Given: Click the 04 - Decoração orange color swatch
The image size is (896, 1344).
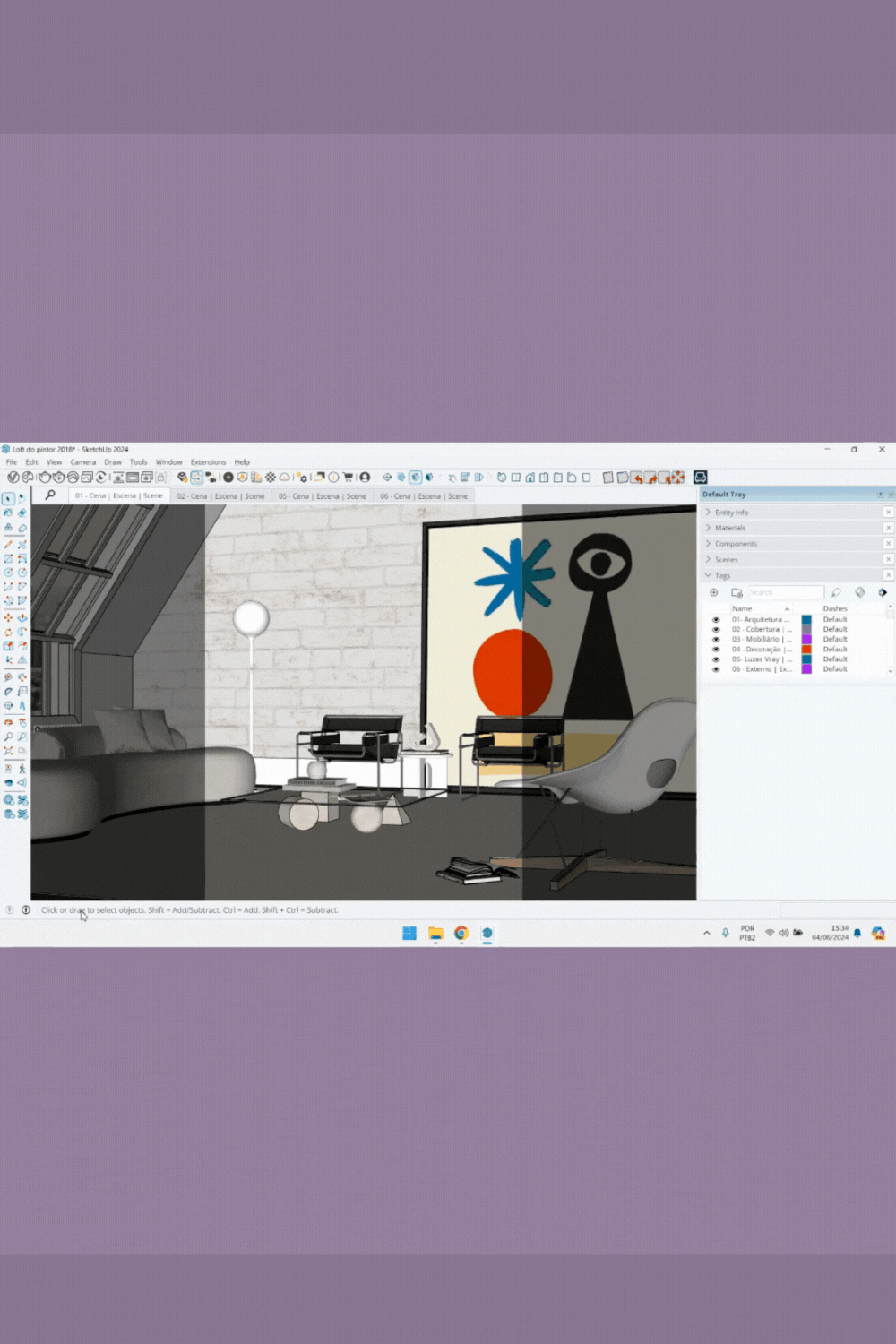Looking at the screenshot, I should tap(806, 650).
